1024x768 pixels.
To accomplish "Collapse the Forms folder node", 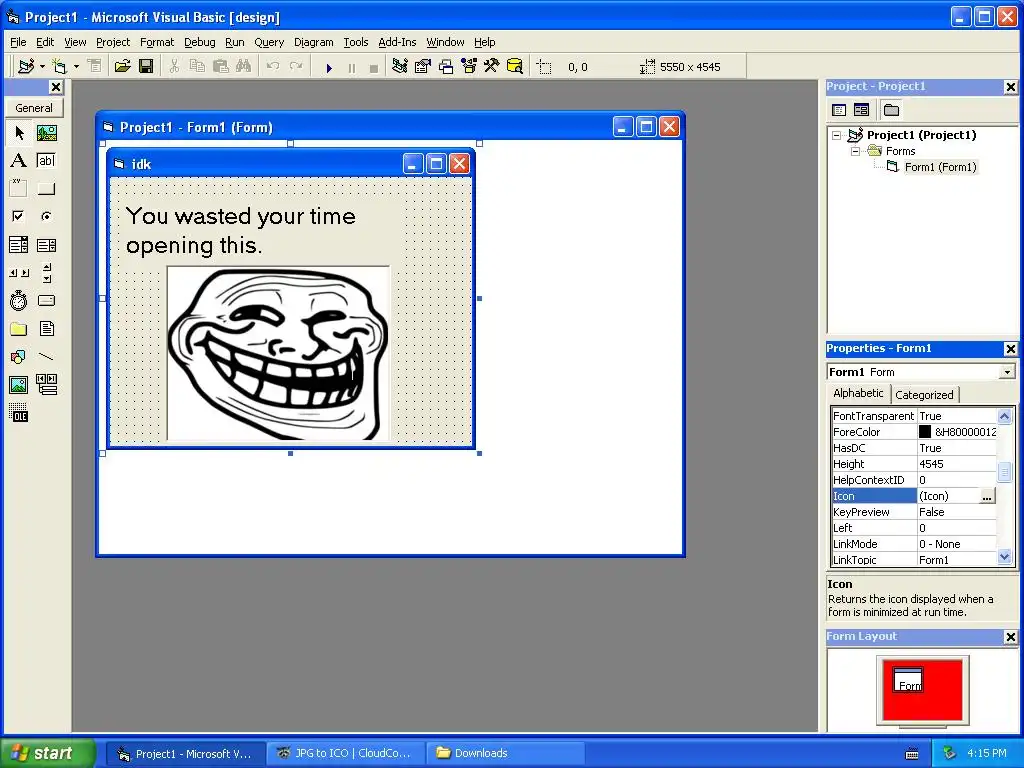I will click(x=855, y=151).
